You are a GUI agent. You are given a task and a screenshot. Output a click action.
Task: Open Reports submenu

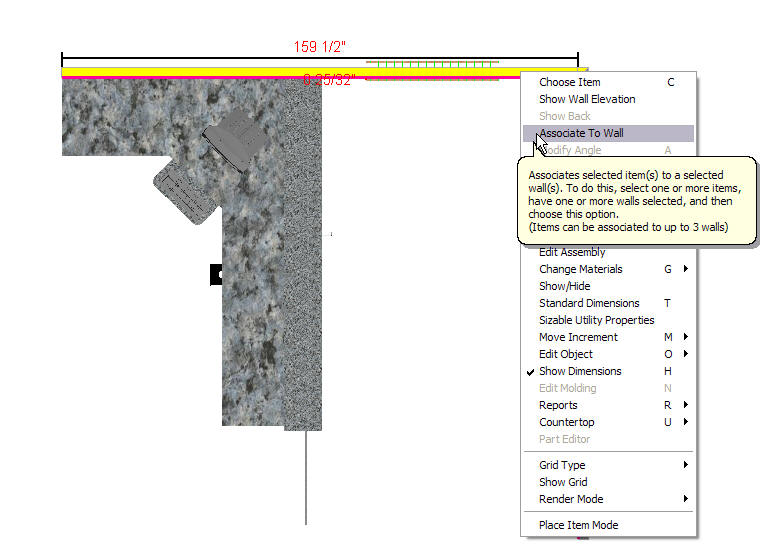click(x=608, y=405)
